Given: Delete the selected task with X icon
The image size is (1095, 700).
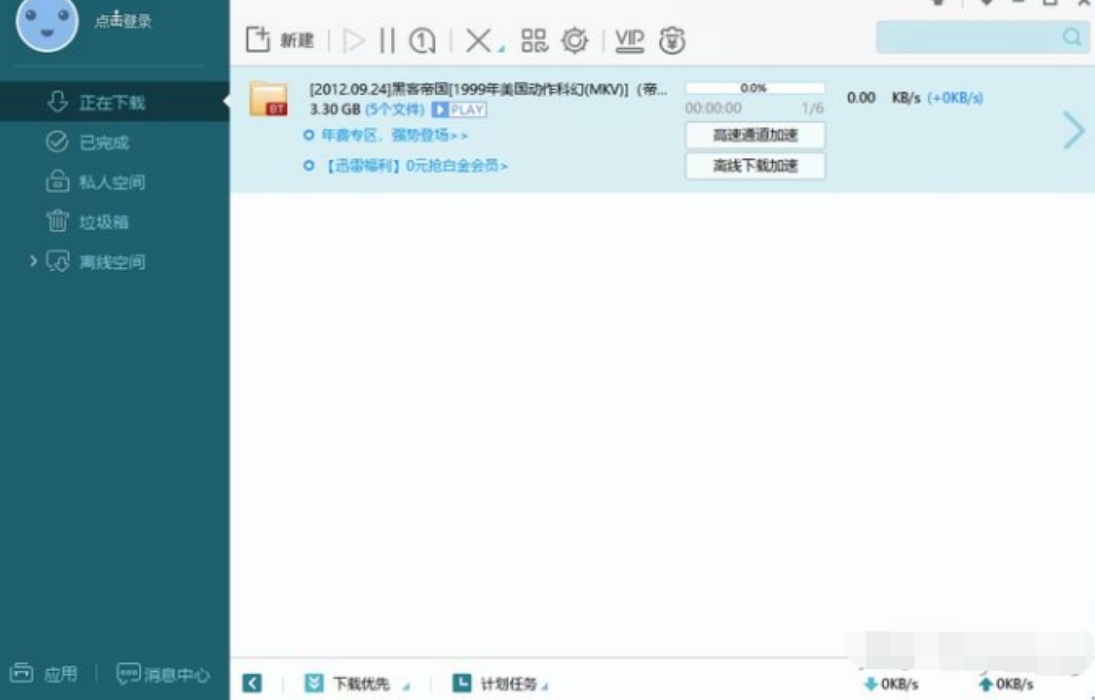Looking at the screenshot, I should [478, 41].
